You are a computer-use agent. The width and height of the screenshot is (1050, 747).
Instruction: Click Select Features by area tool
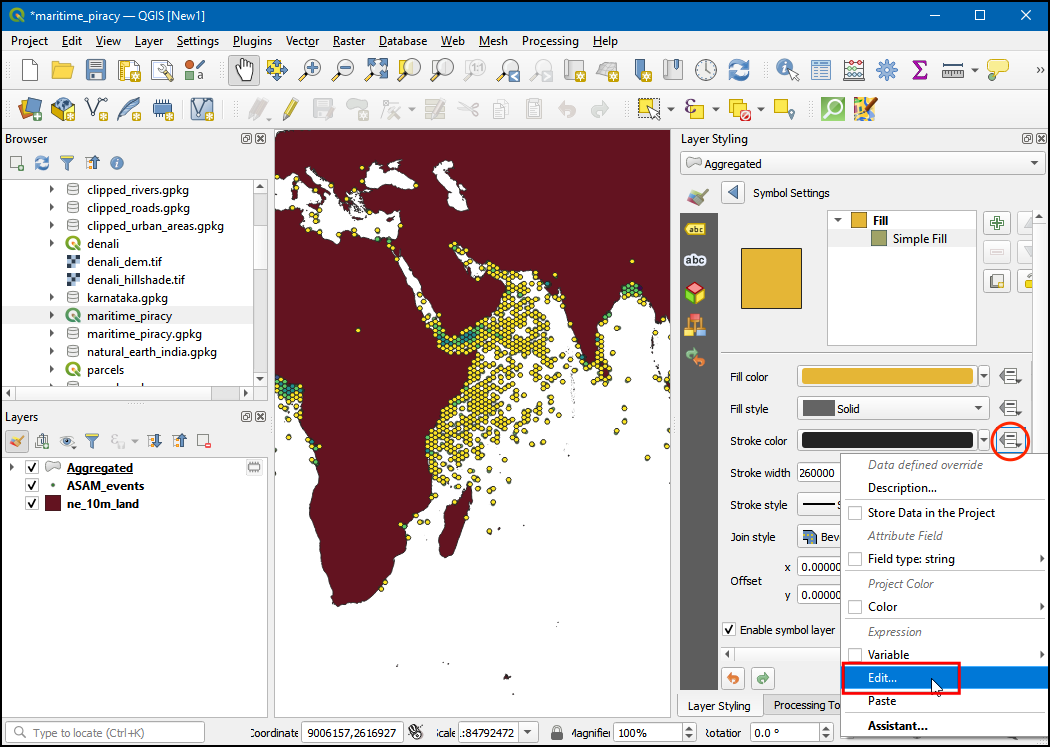(x=649, y=109)
